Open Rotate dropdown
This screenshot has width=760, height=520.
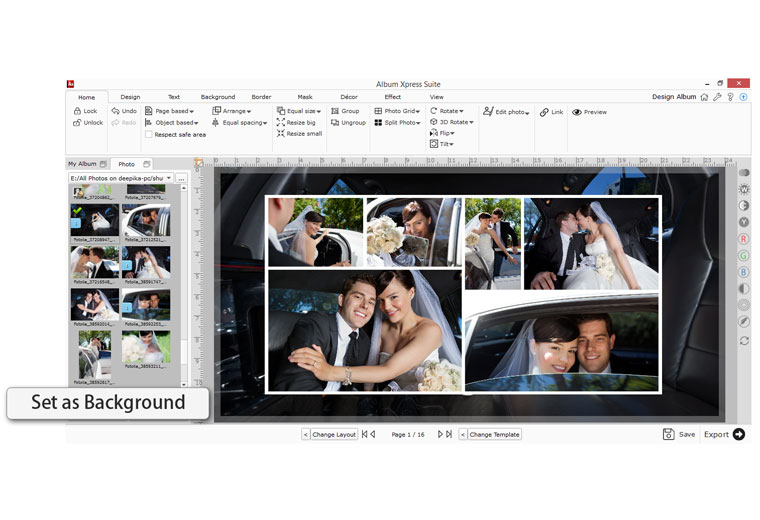(x=446, y=111)
